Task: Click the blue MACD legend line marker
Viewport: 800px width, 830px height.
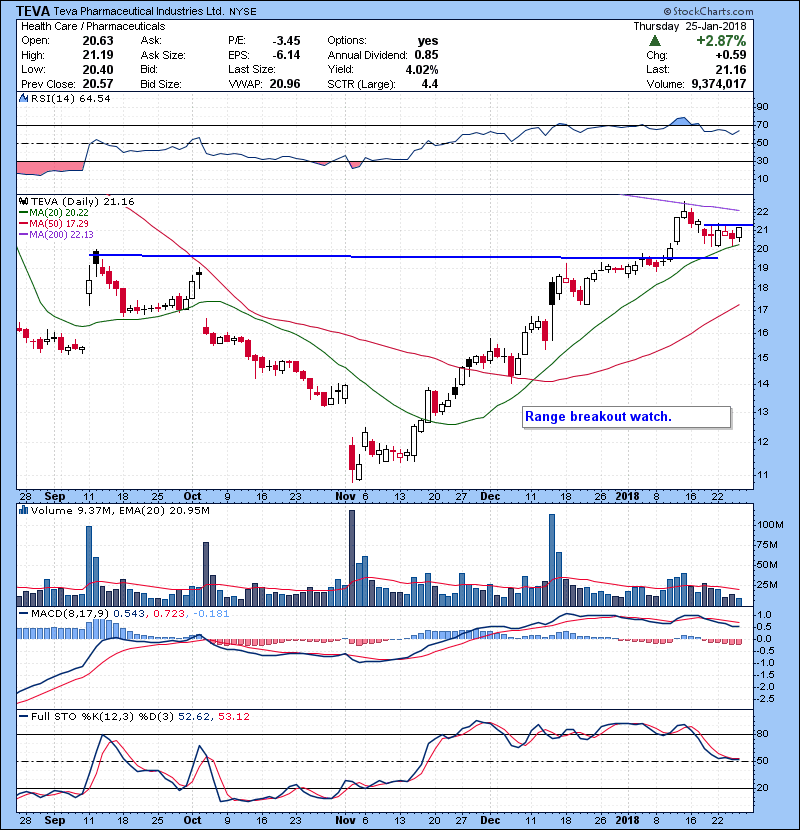Action: click(x=24, y=614)
